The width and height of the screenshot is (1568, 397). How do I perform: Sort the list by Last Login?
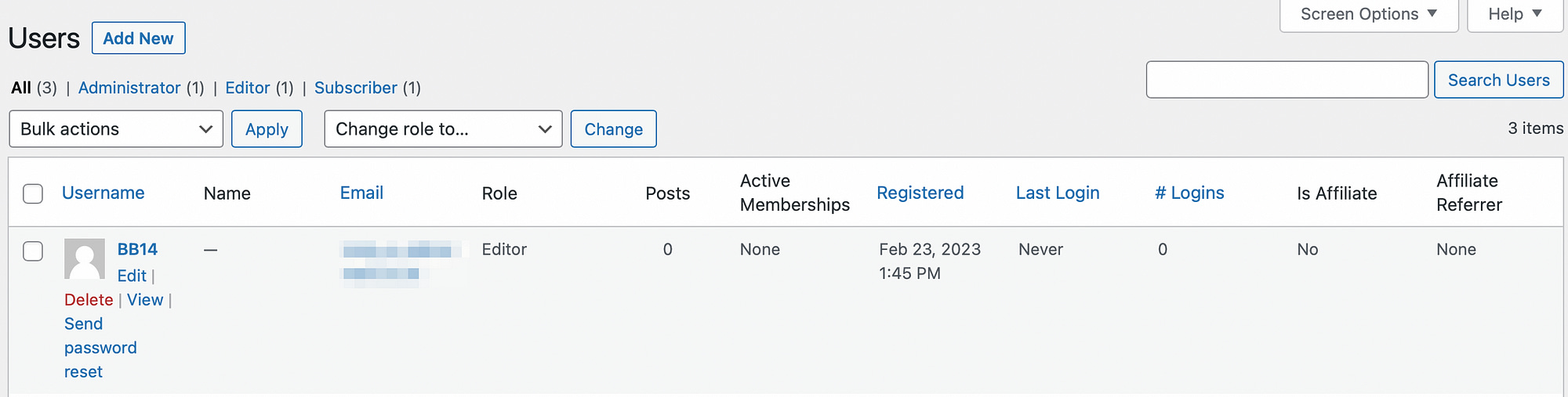[x=1058, y=193]
